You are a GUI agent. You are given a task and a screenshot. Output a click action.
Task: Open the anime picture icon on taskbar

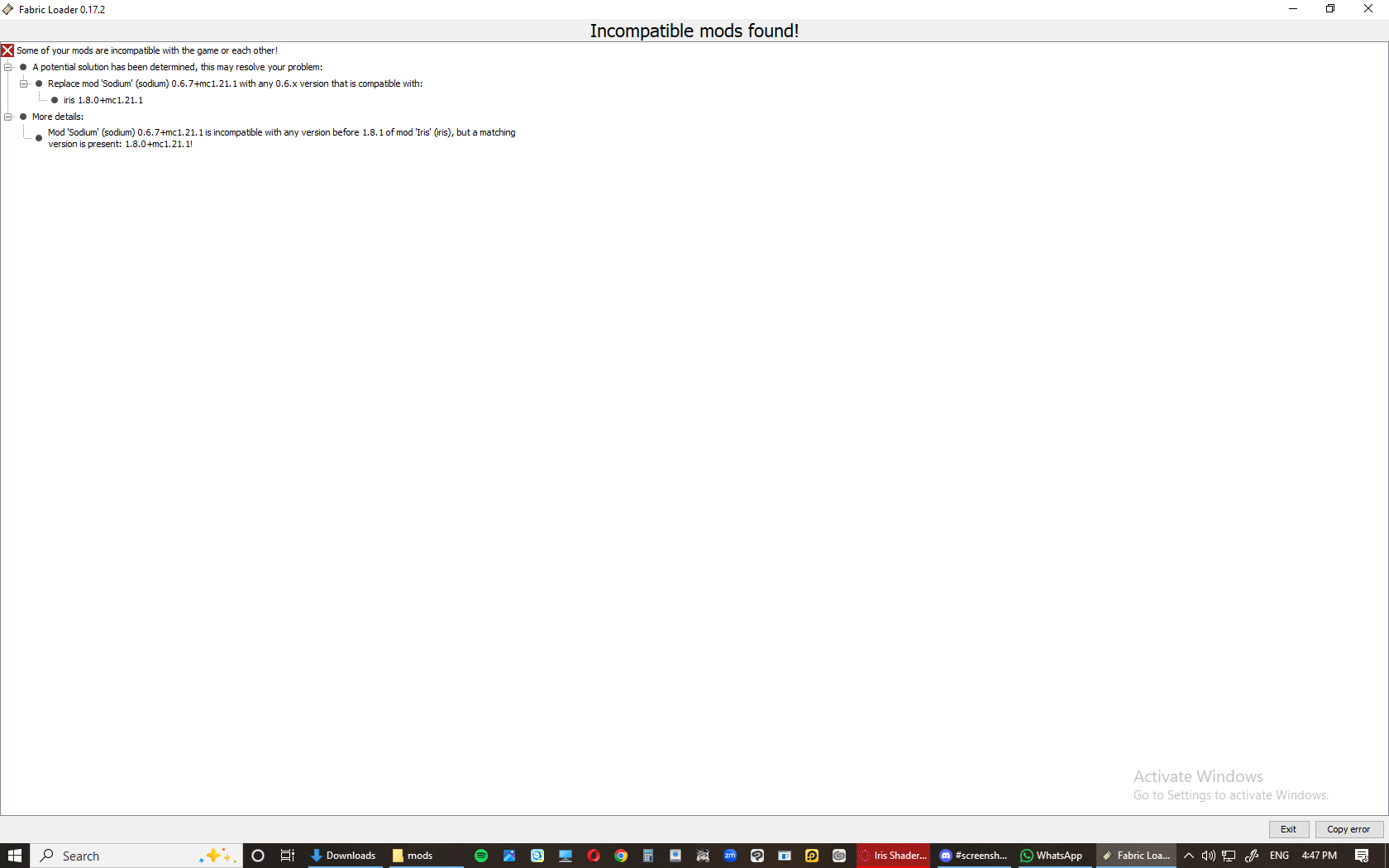pos(703,856)
